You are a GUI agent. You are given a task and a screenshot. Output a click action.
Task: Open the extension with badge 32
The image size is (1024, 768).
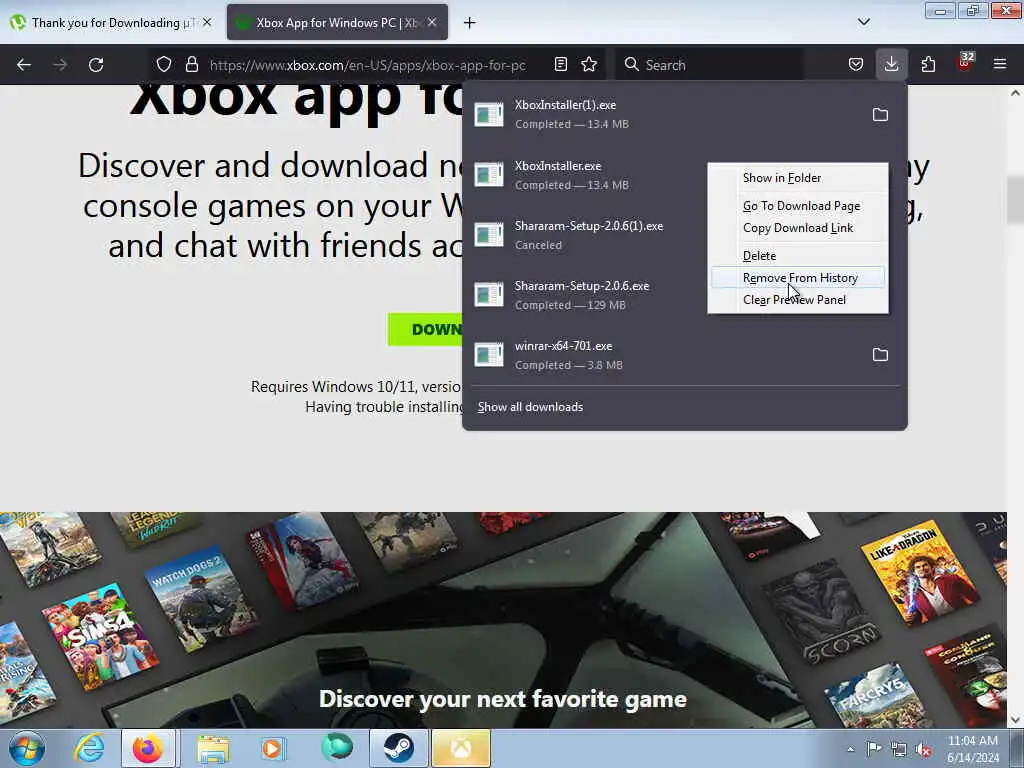coord(965,63)
